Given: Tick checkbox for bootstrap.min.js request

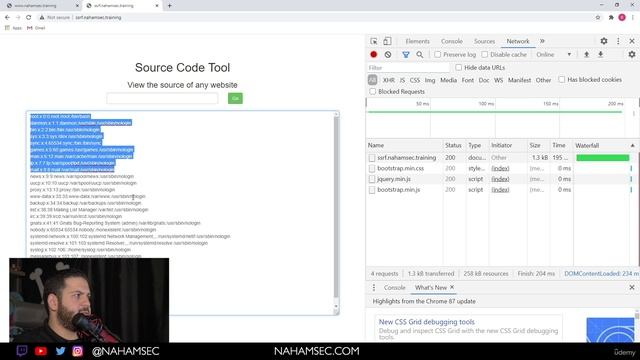Looking at the screenshot, I should (371, 190).
